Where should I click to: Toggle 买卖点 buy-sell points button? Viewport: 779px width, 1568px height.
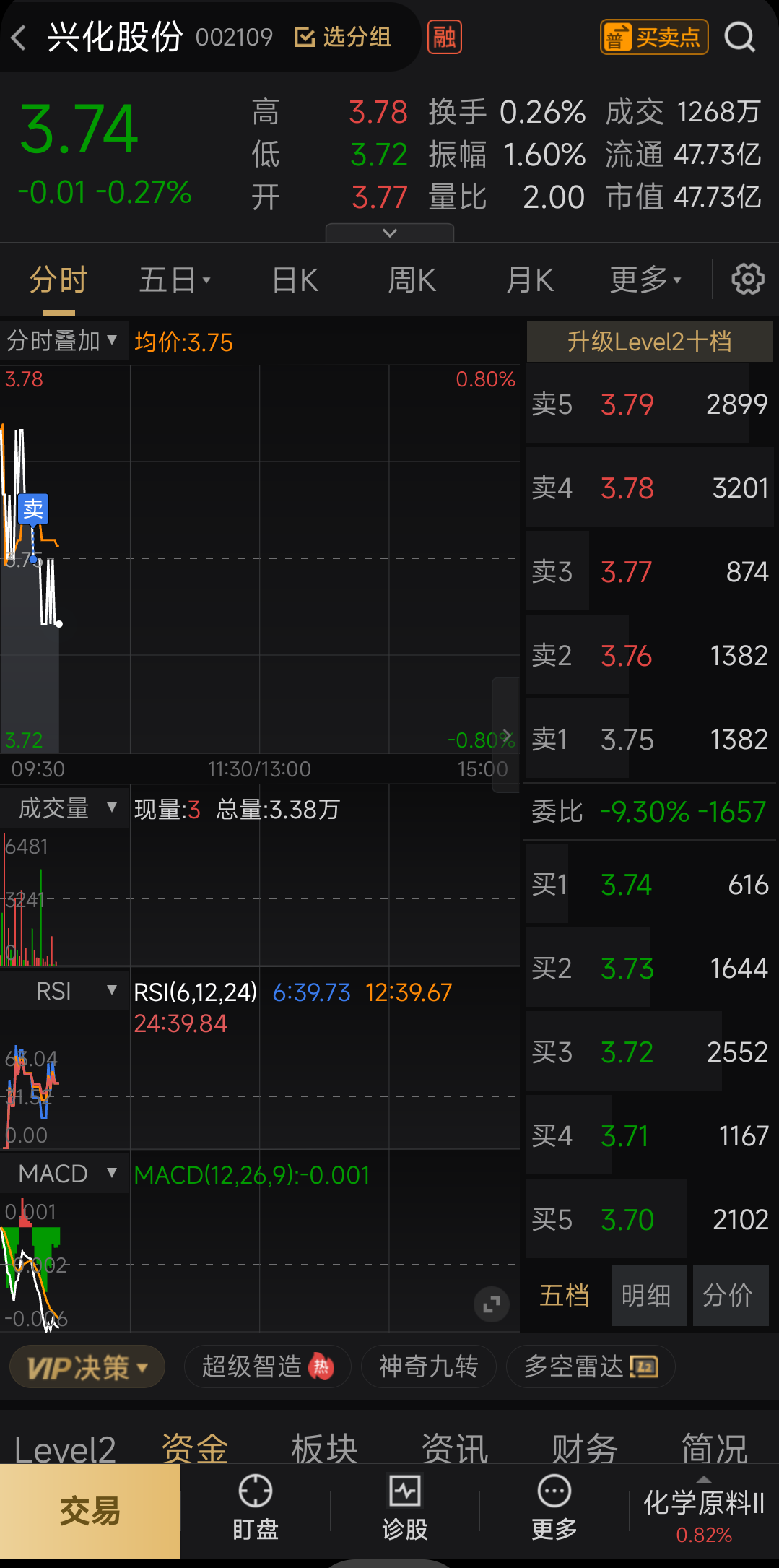pos(654,37)
